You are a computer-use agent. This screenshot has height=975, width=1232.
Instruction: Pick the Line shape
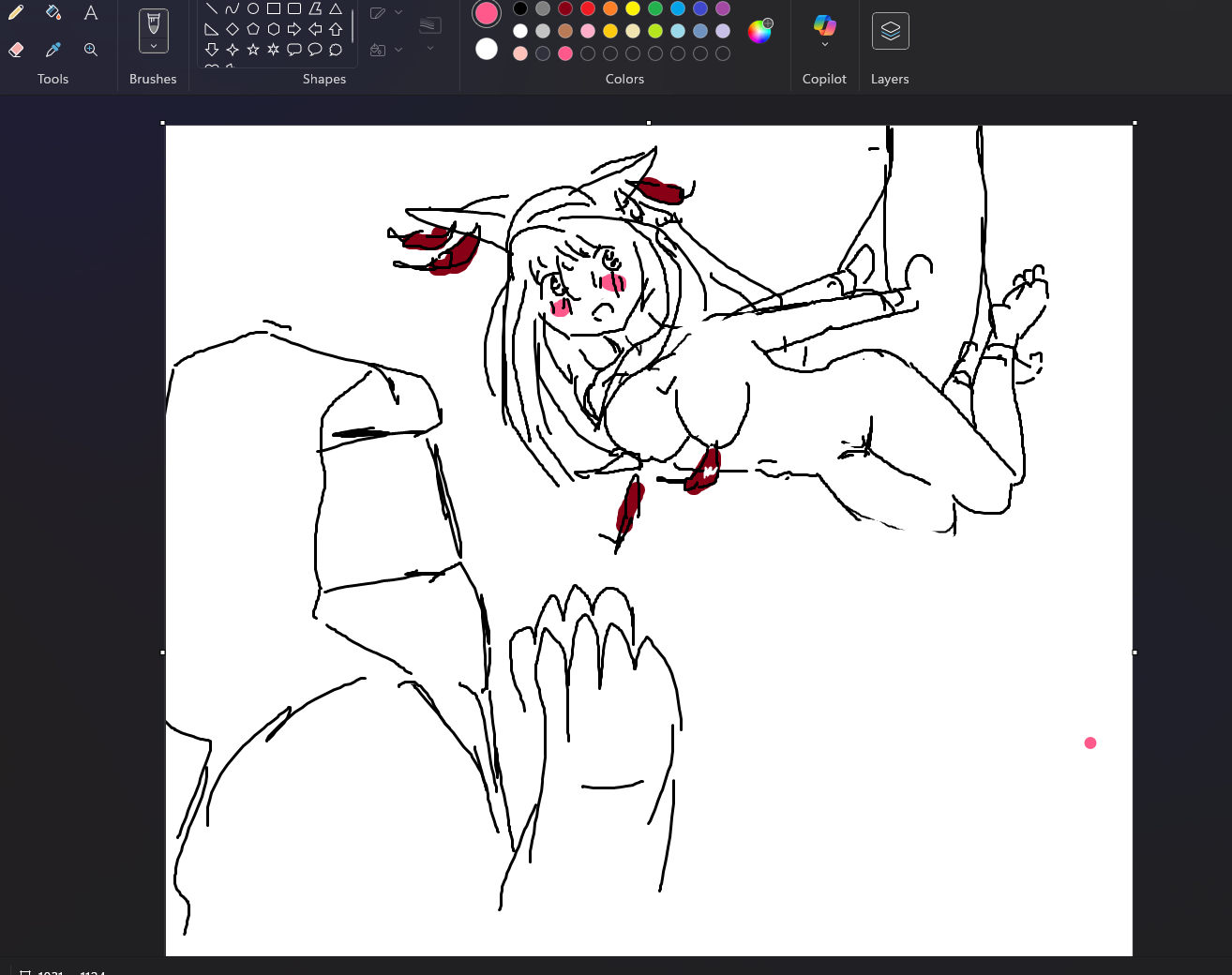click(212, 8)
